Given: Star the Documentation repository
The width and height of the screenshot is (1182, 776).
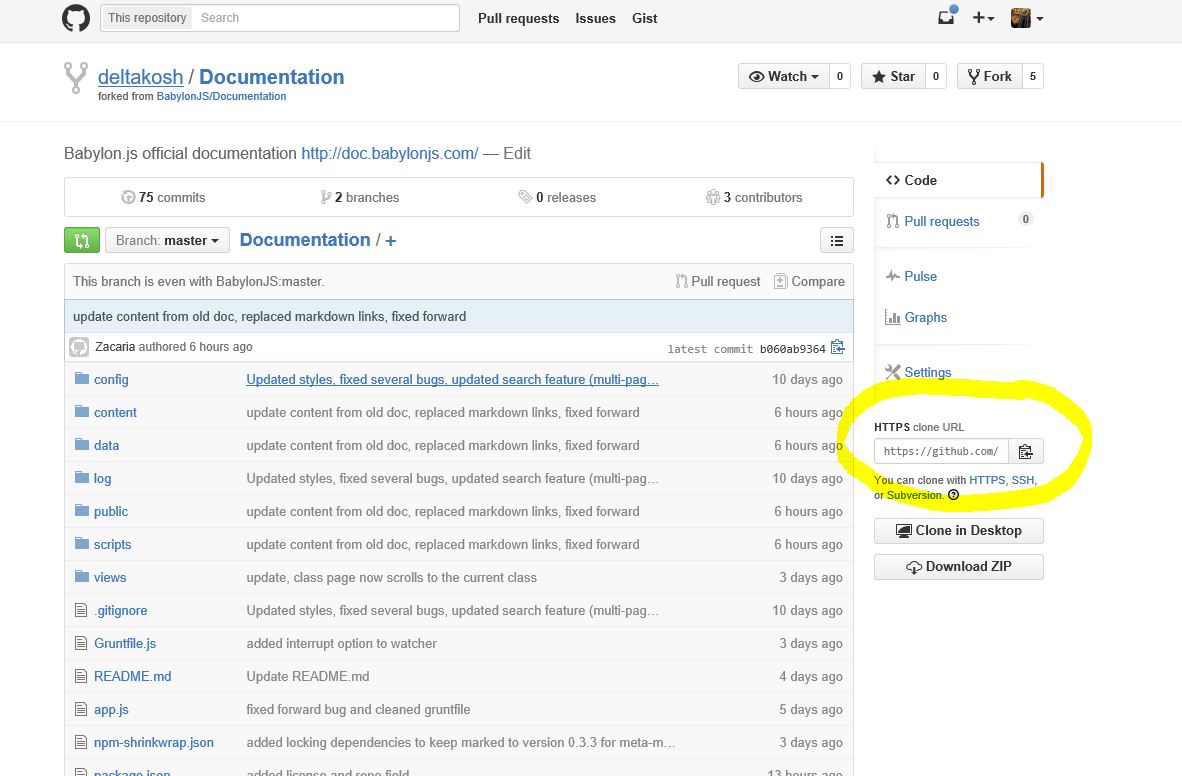Looking at the screenshot, I should coord(893,76).
